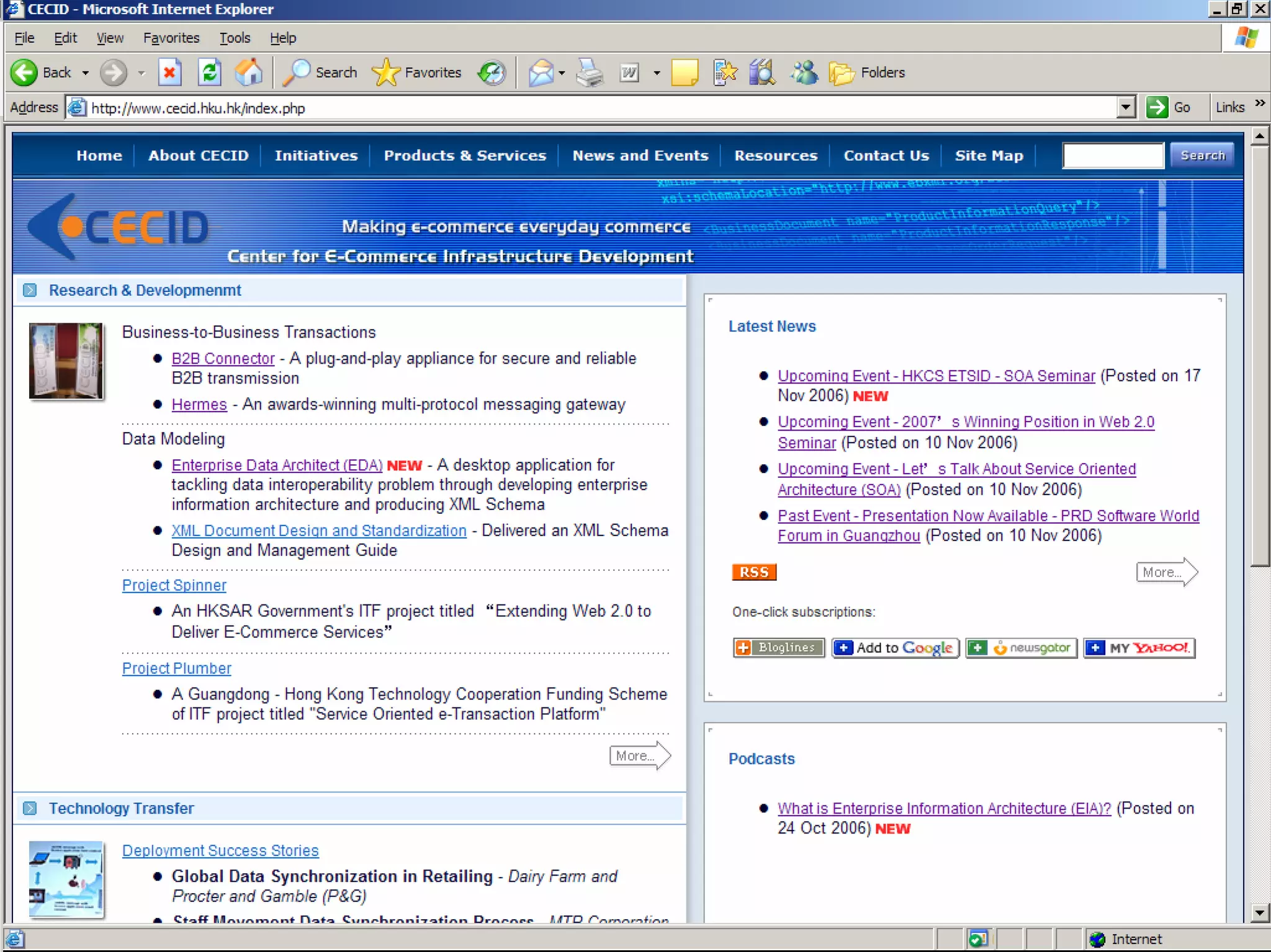
Task: Expand the Address bar dropdown
Action: tap(1126, 107)
